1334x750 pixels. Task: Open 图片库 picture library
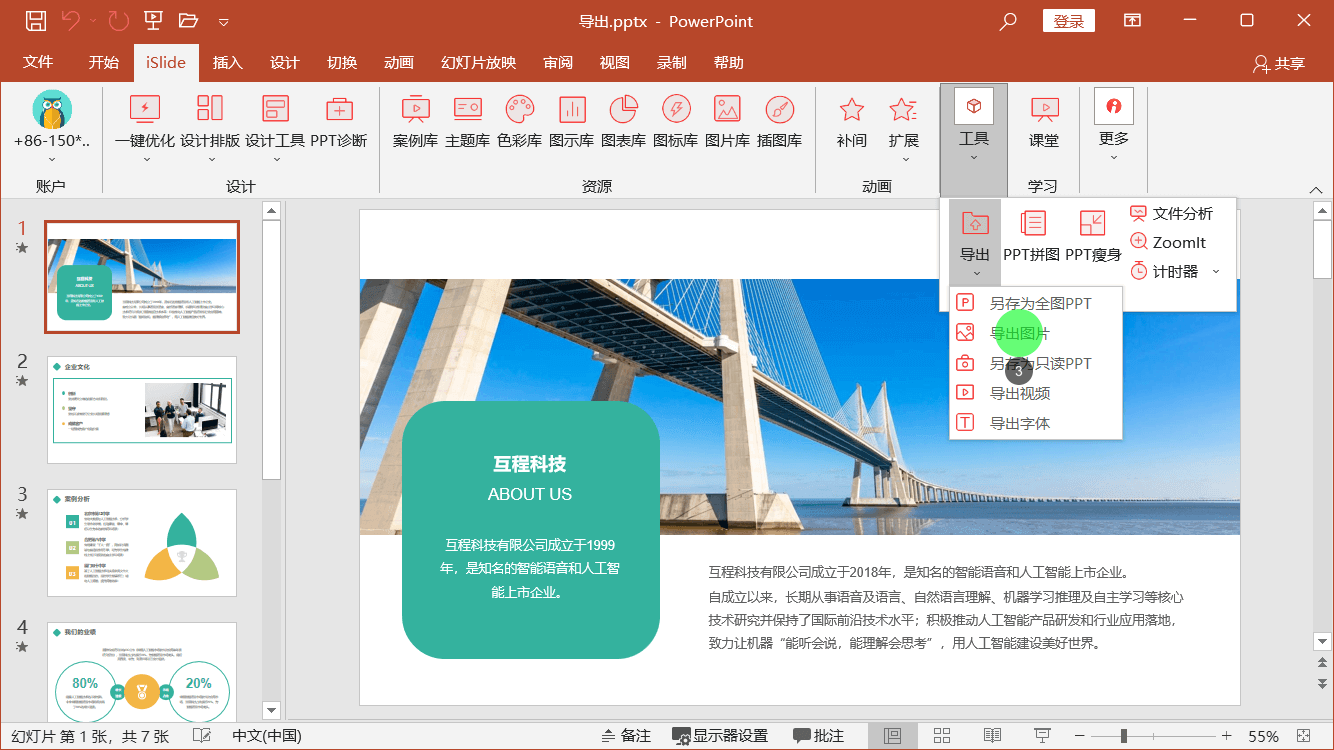coord(727,122)
